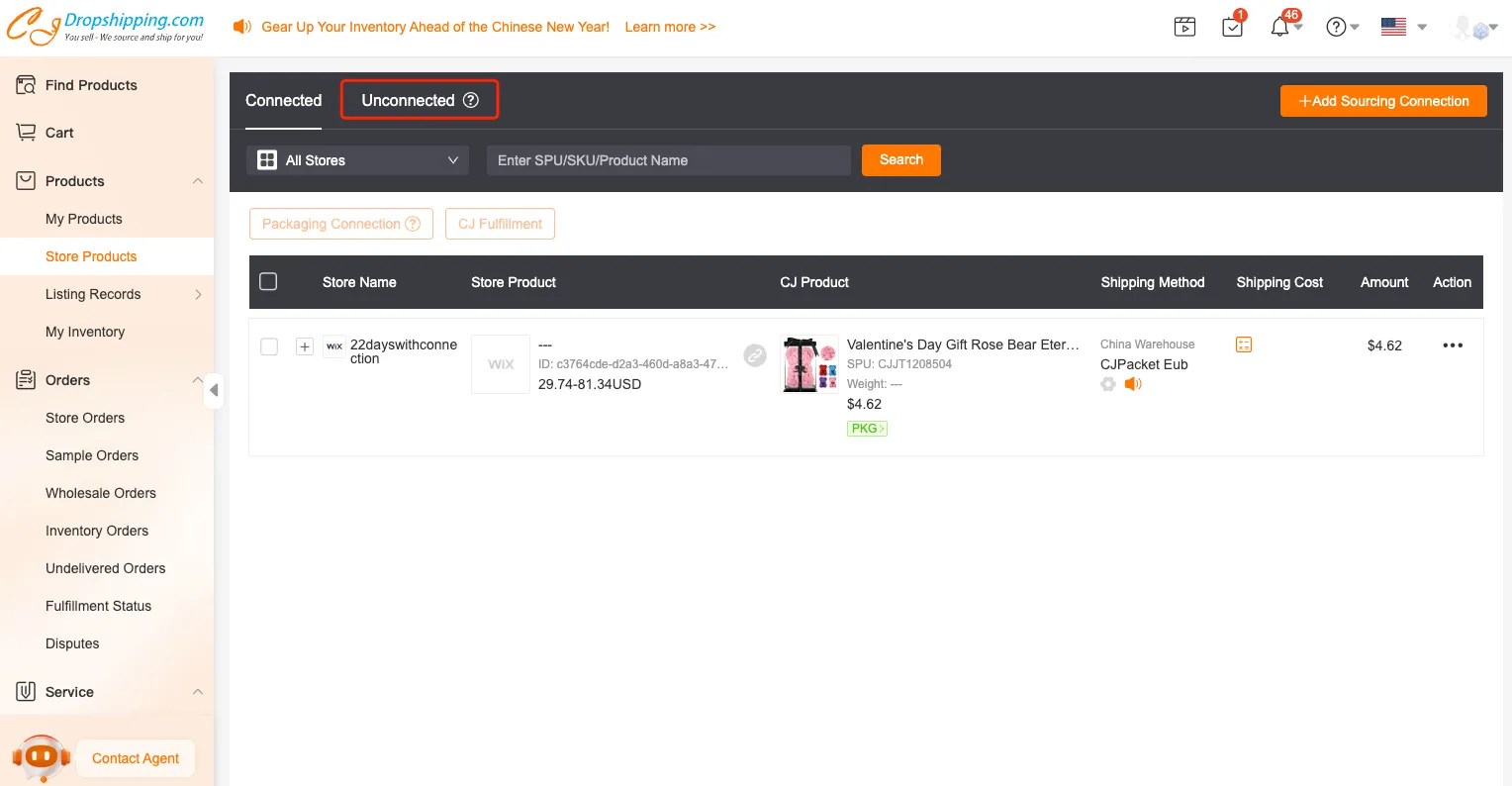
Task: Switch to the Unconnected tab
Action: tap(419, 100)
